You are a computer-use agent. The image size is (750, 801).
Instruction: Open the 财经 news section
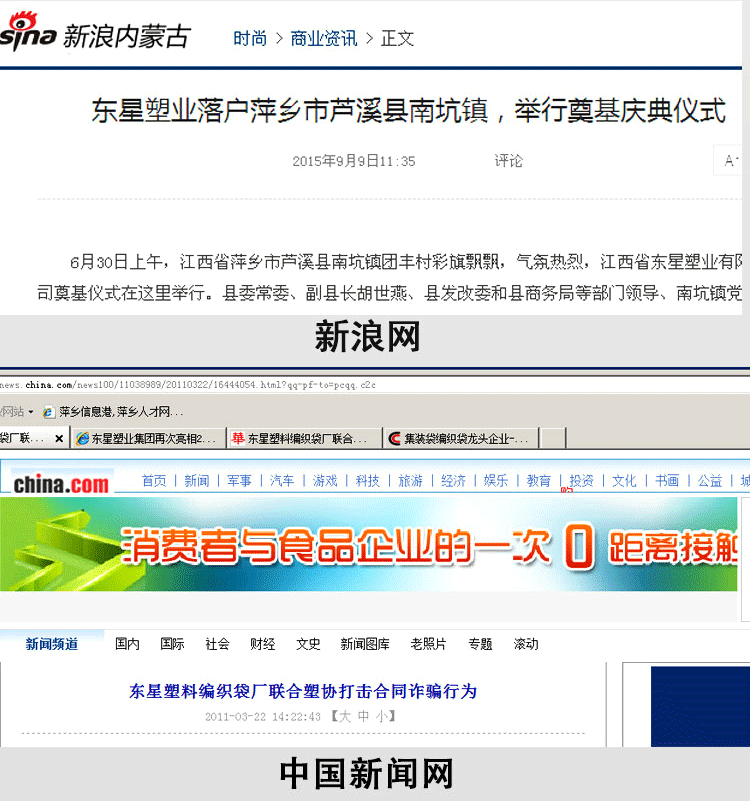[263, 644]
